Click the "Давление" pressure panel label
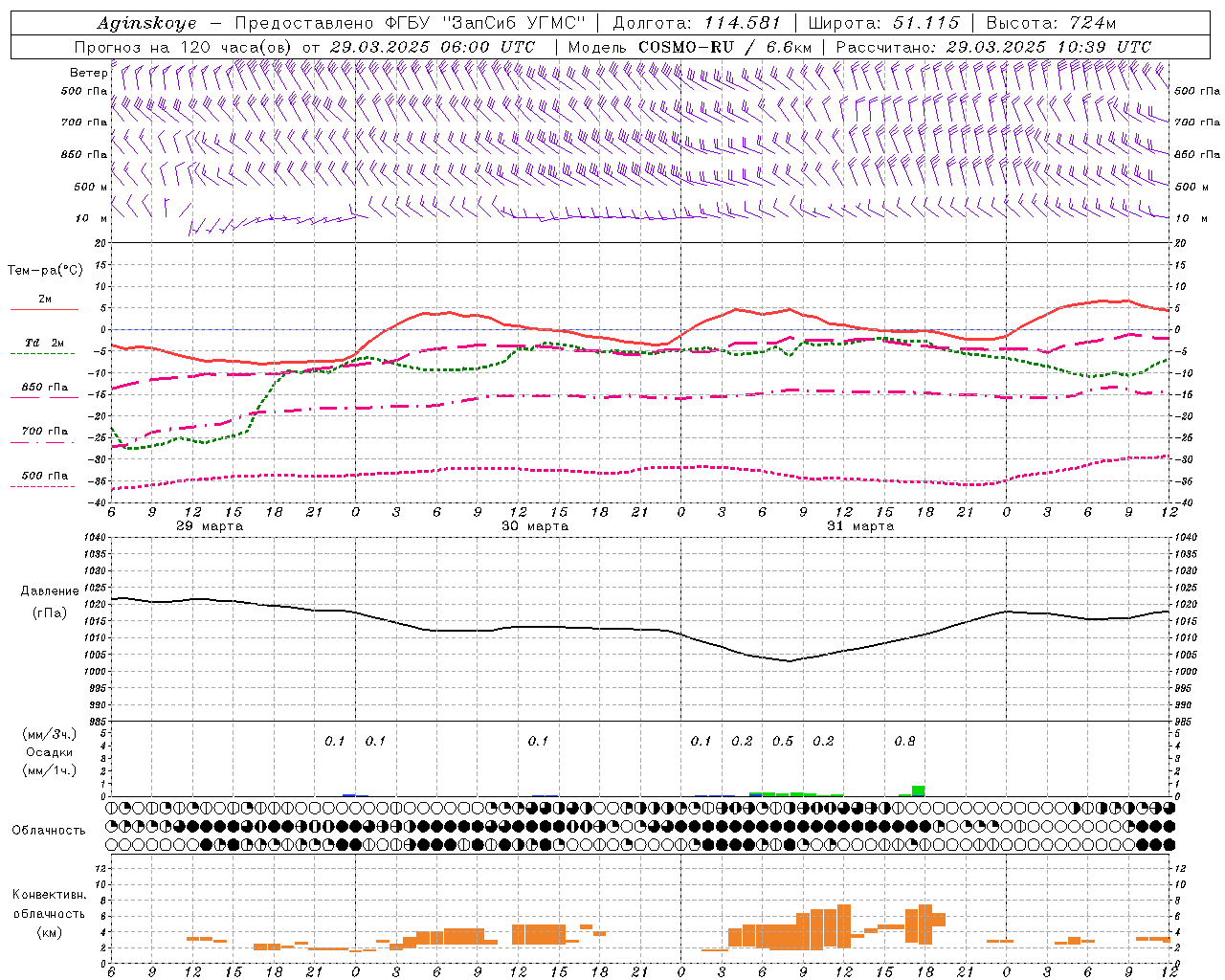This screenshot has height=980, width=1225. (50, 591)
